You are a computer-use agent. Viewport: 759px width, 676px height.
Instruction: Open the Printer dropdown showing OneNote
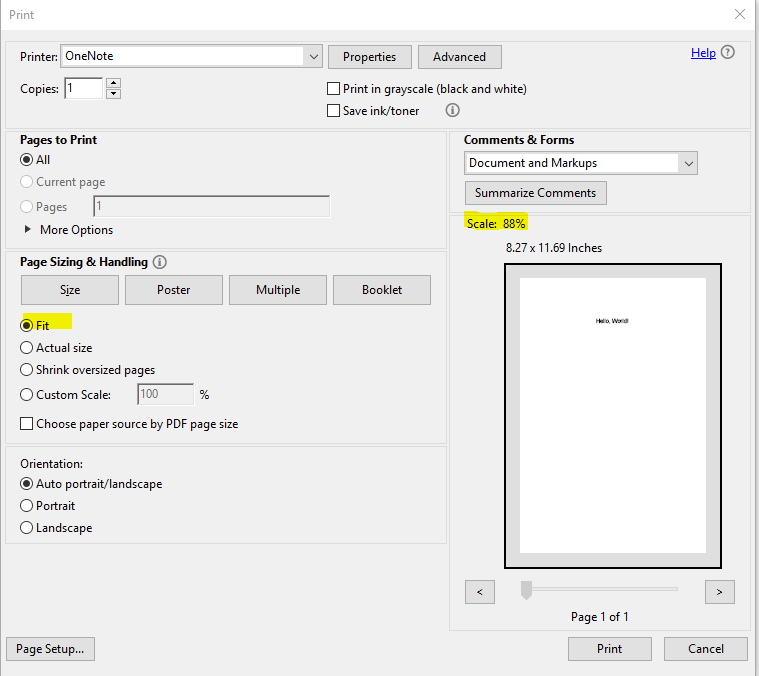[x=192, y=56]
